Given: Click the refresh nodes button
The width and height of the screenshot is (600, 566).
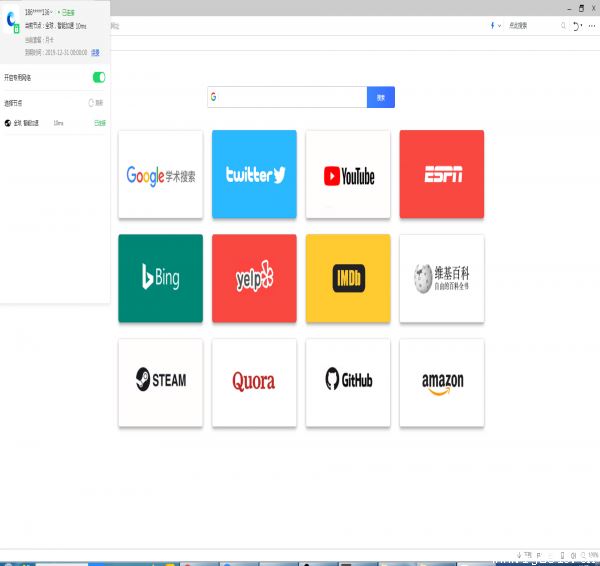Looking at the screenshot, I should click(95, 102).
